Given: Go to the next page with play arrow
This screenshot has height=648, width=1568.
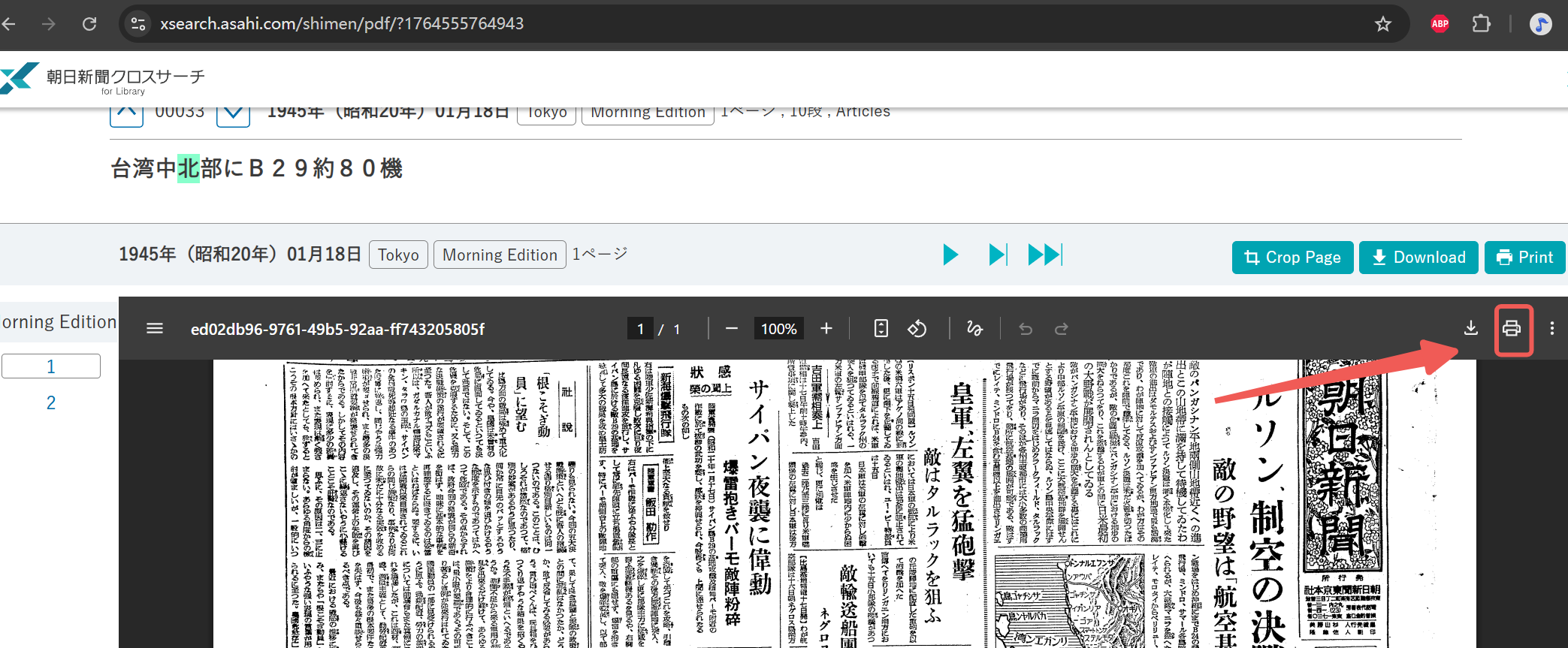Looking at the screenshot, I should 950,255.
